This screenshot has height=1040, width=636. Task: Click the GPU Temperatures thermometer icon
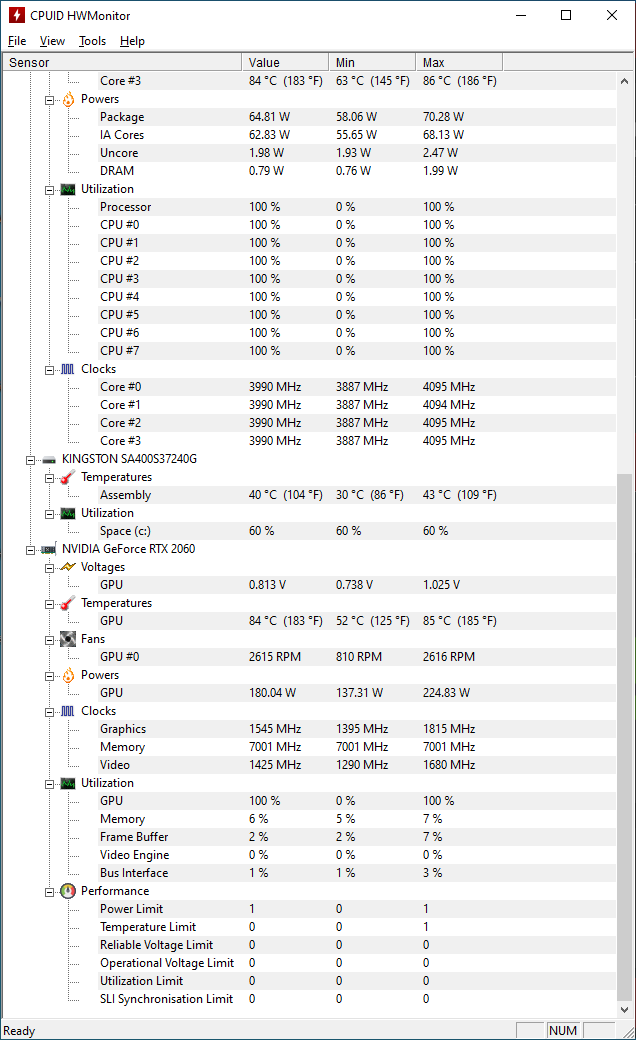68,603
